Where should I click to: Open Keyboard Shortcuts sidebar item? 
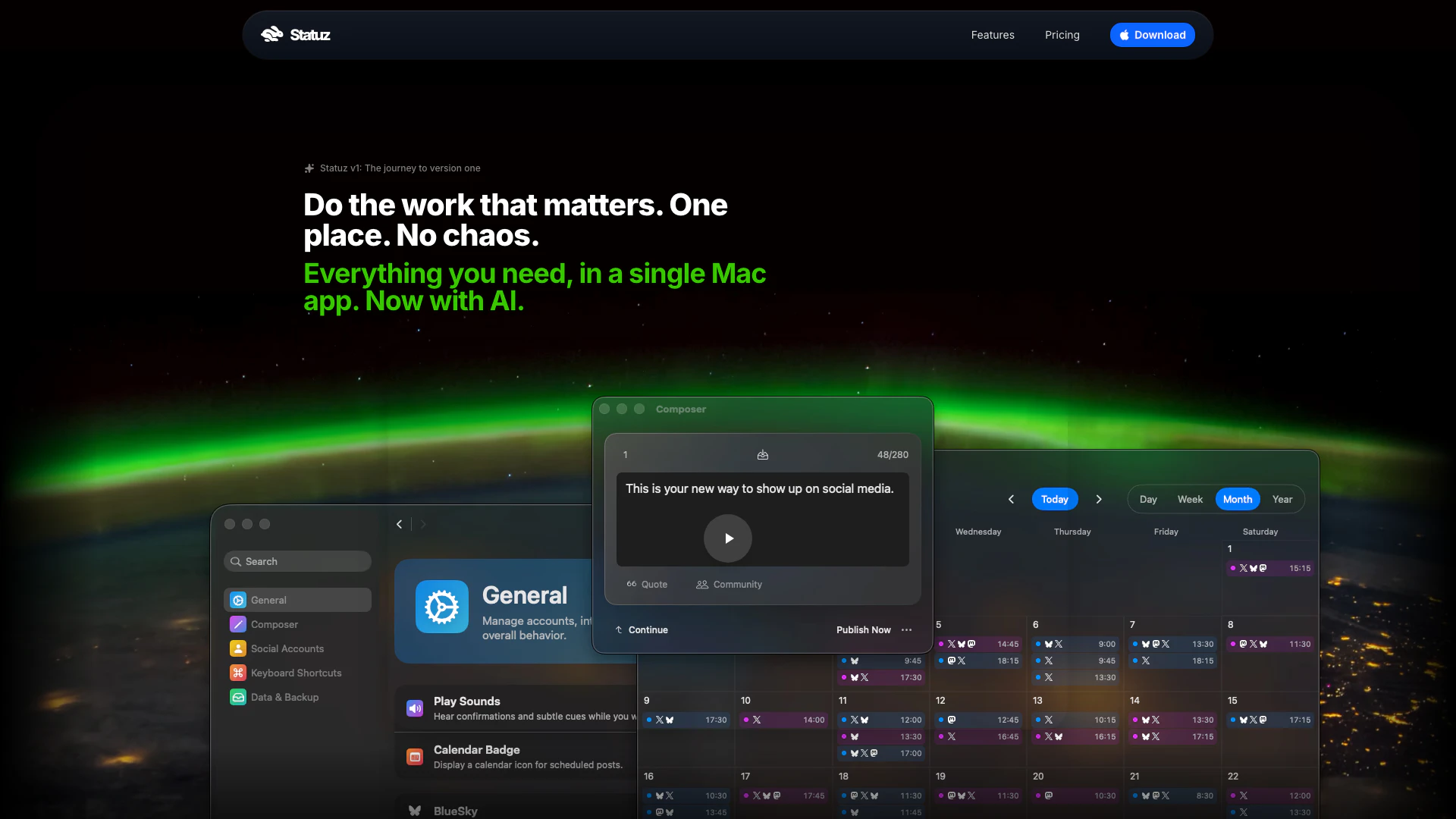coord(296,673)
